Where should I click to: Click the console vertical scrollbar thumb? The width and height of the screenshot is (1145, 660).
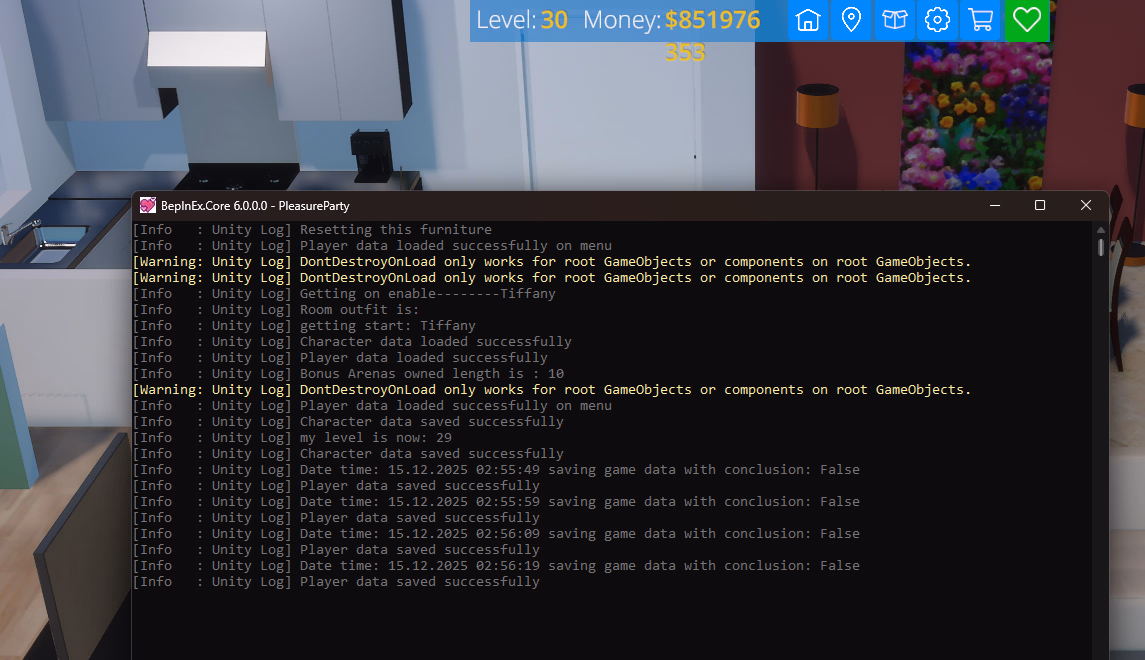click(1101, 247)
